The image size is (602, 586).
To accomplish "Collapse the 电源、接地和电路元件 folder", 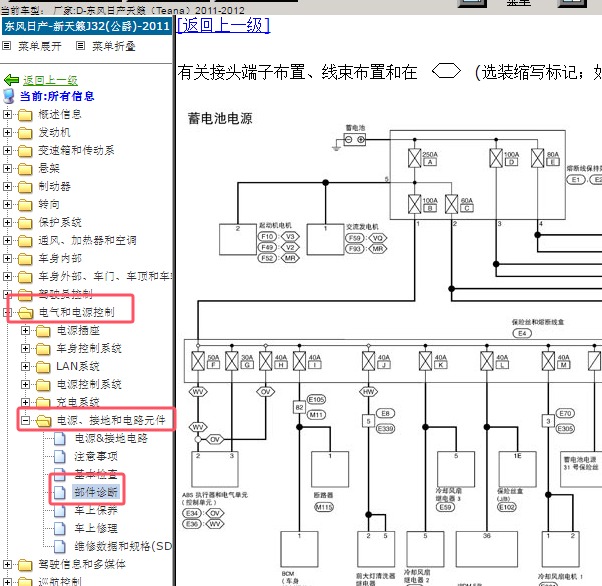I will tap(25, 420).
